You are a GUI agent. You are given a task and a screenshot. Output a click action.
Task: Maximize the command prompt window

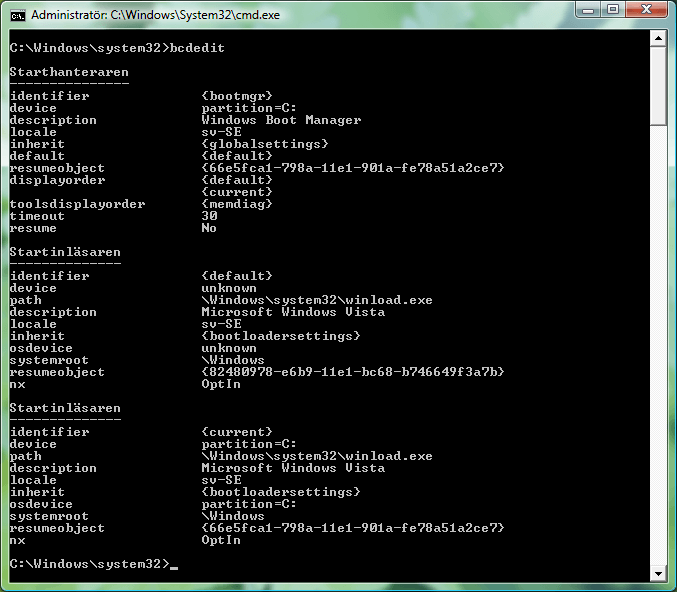pyautogui.click(x=613, y=10)
